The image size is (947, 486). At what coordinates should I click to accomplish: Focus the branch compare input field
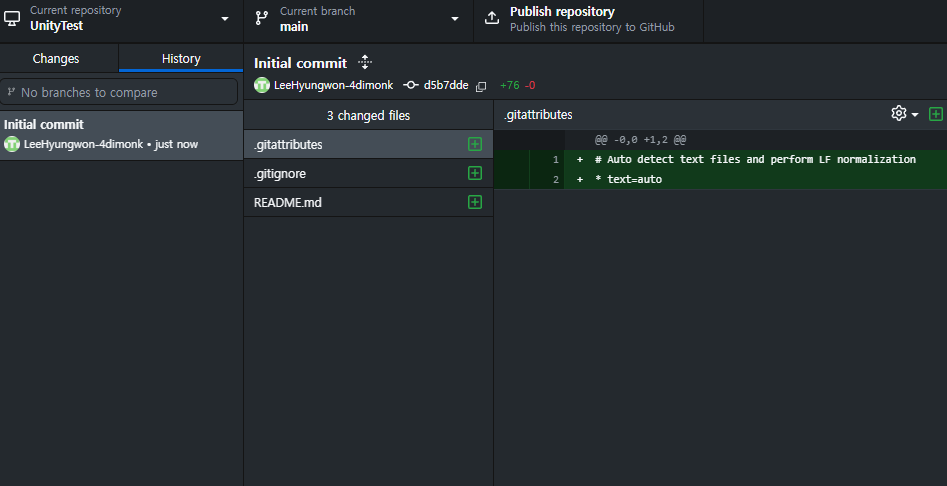pyautogui.click(x=121, y=92)
